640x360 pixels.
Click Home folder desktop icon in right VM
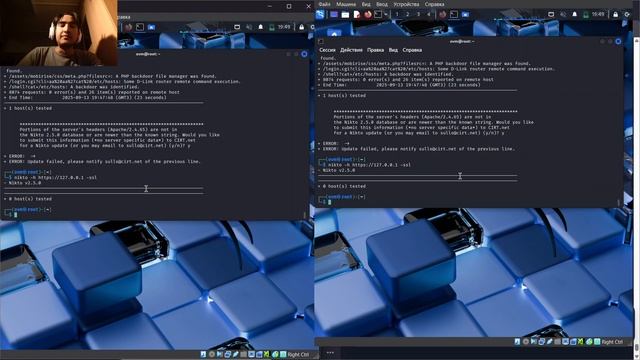coord(334,33)
